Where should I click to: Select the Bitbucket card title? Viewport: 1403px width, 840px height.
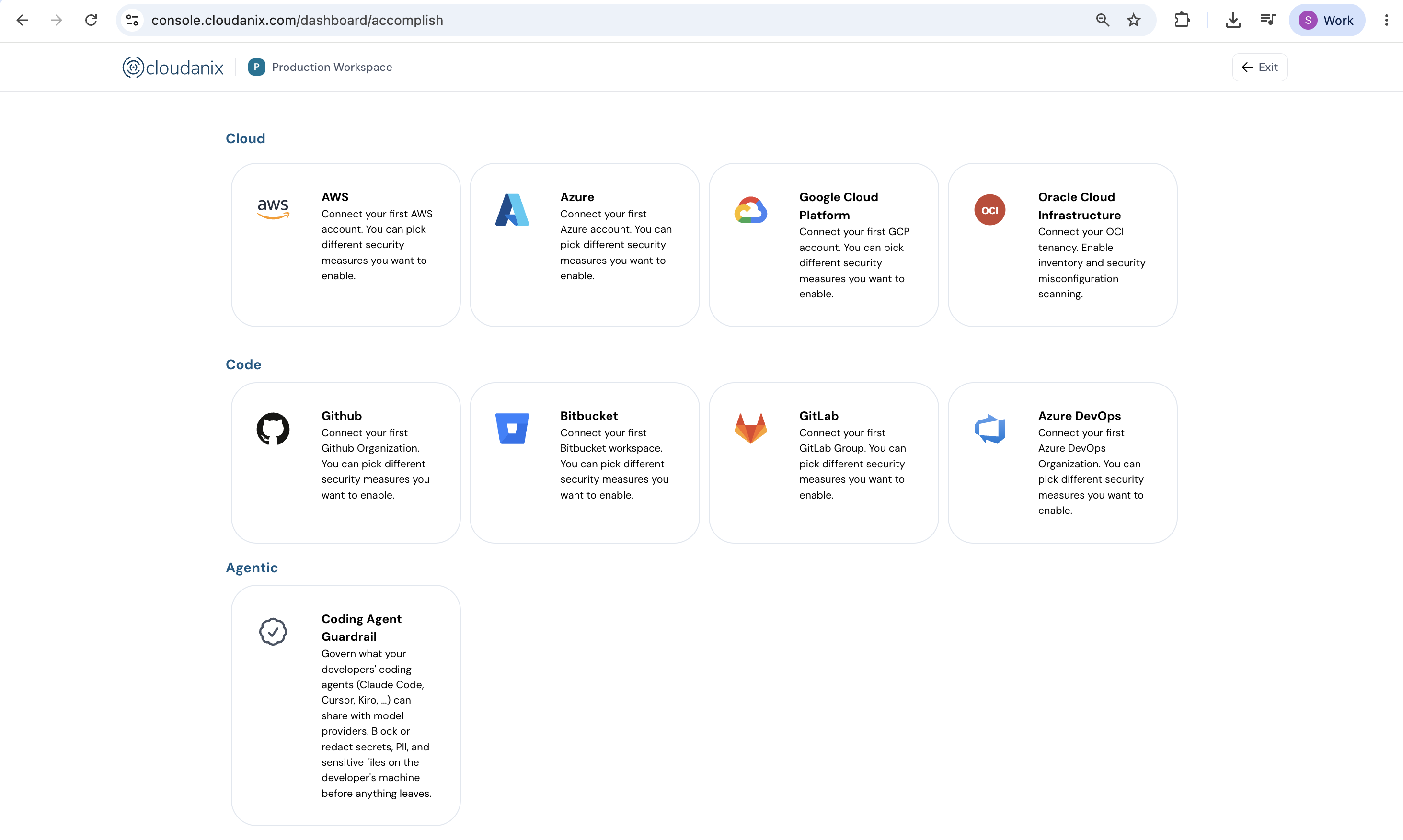point(589,416)
